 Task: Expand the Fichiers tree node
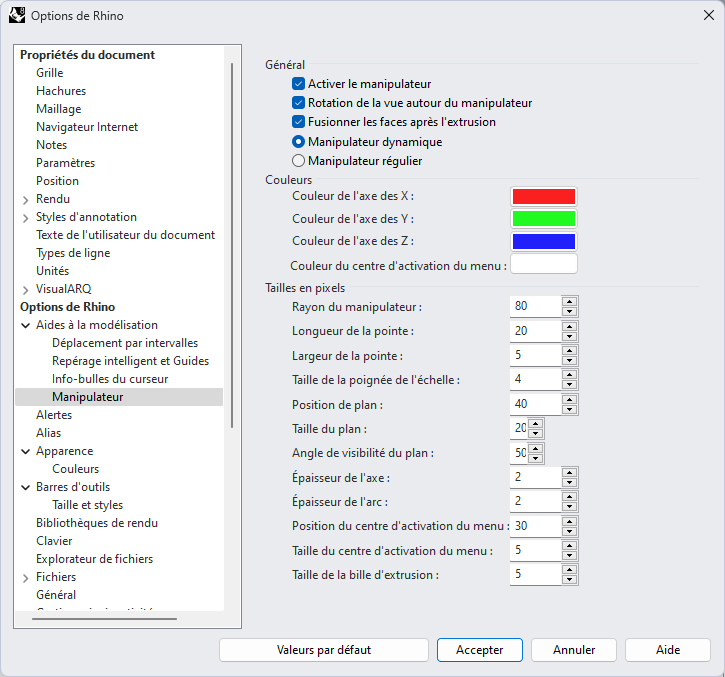pyautogui.click(x=25, y=577)
